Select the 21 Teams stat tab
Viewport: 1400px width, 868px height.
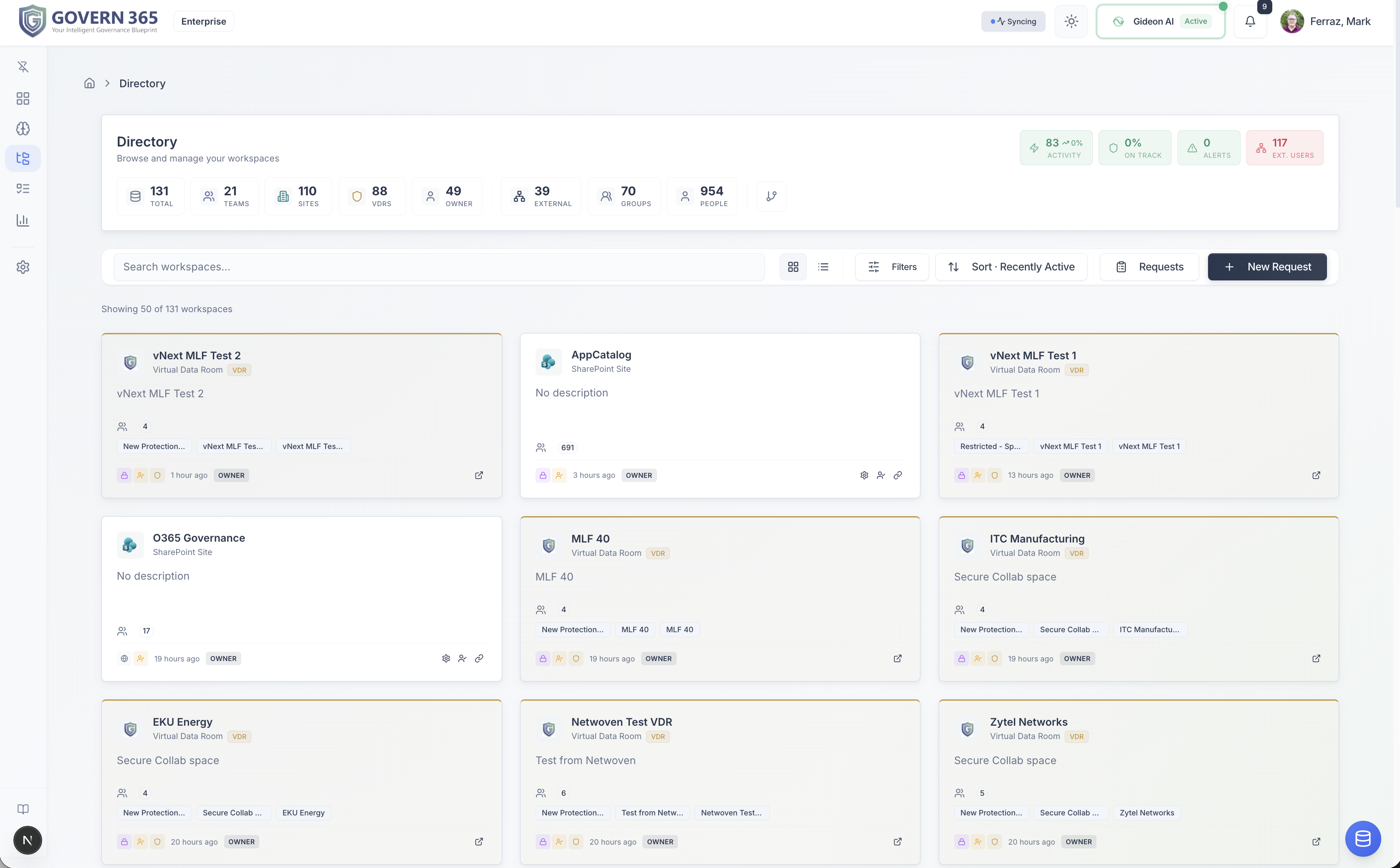[225, 196]
